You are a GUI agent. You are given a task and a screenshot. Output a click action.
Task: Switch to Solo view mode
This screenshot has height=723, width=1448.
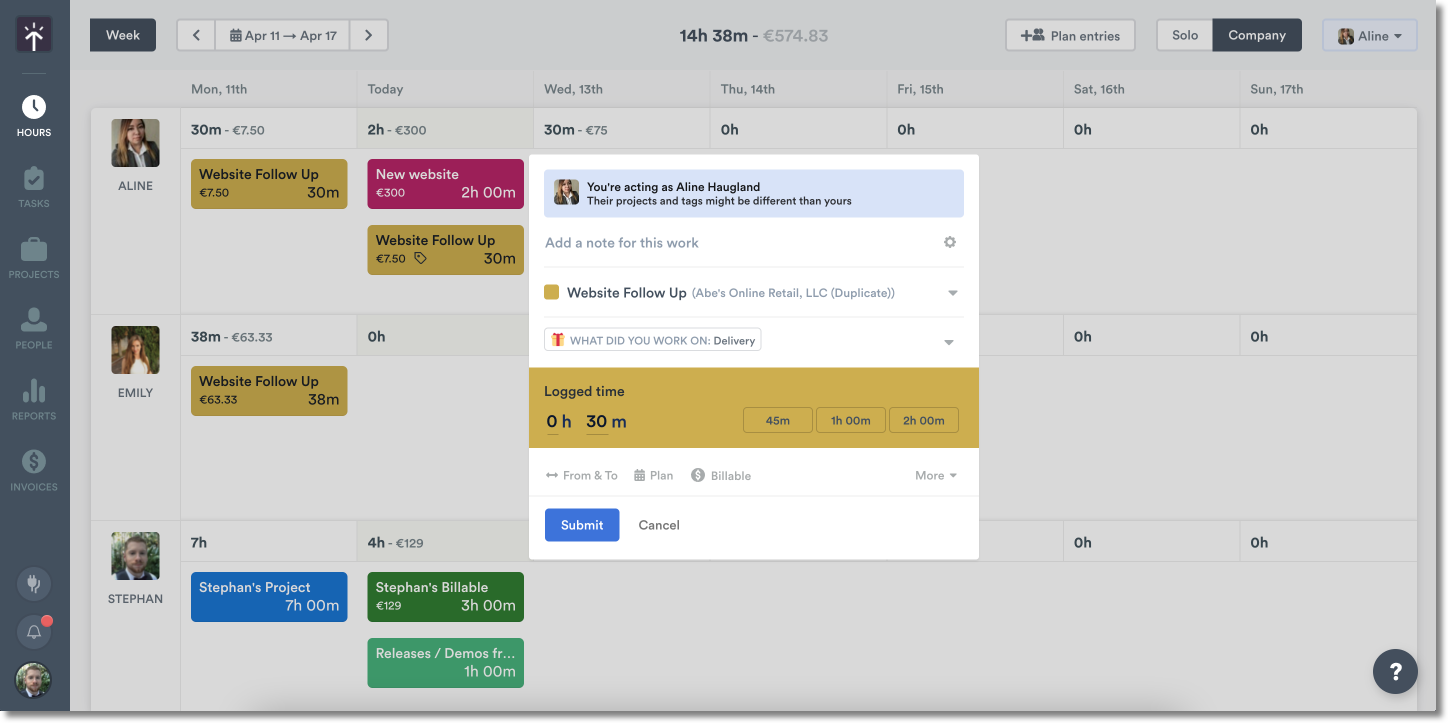click(x=1184, y=34)
